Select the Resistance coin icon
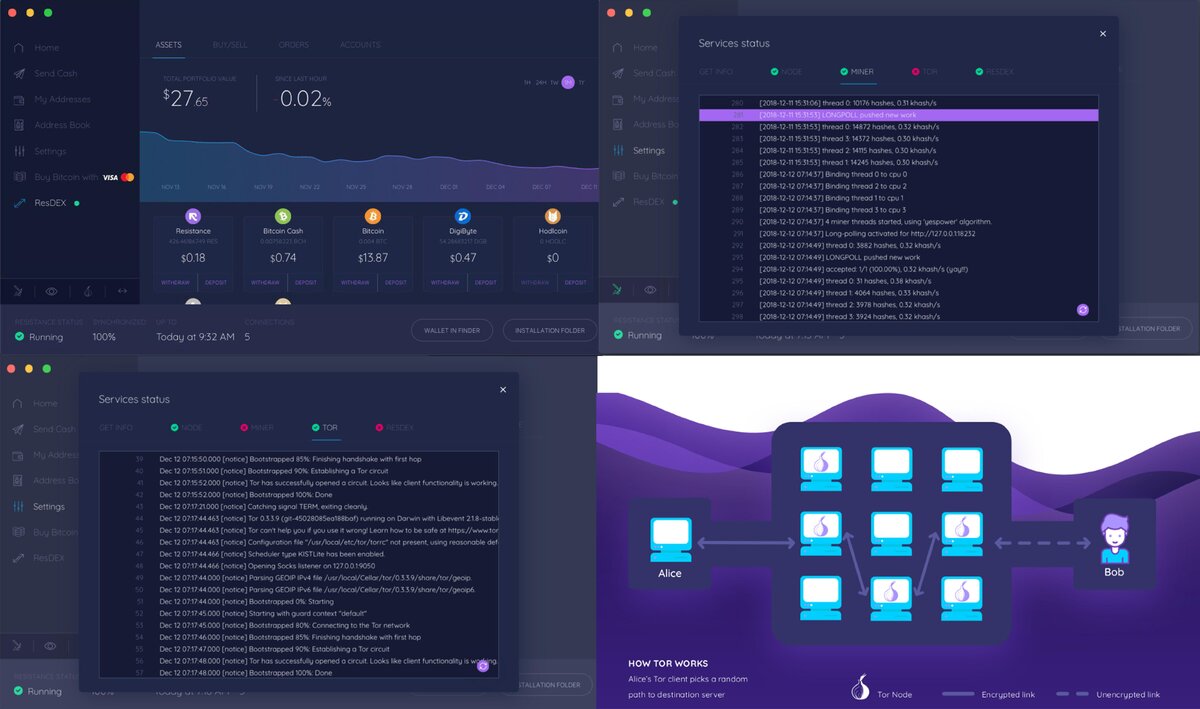Screen dimensions: 1200x709 tap(193, 216)
